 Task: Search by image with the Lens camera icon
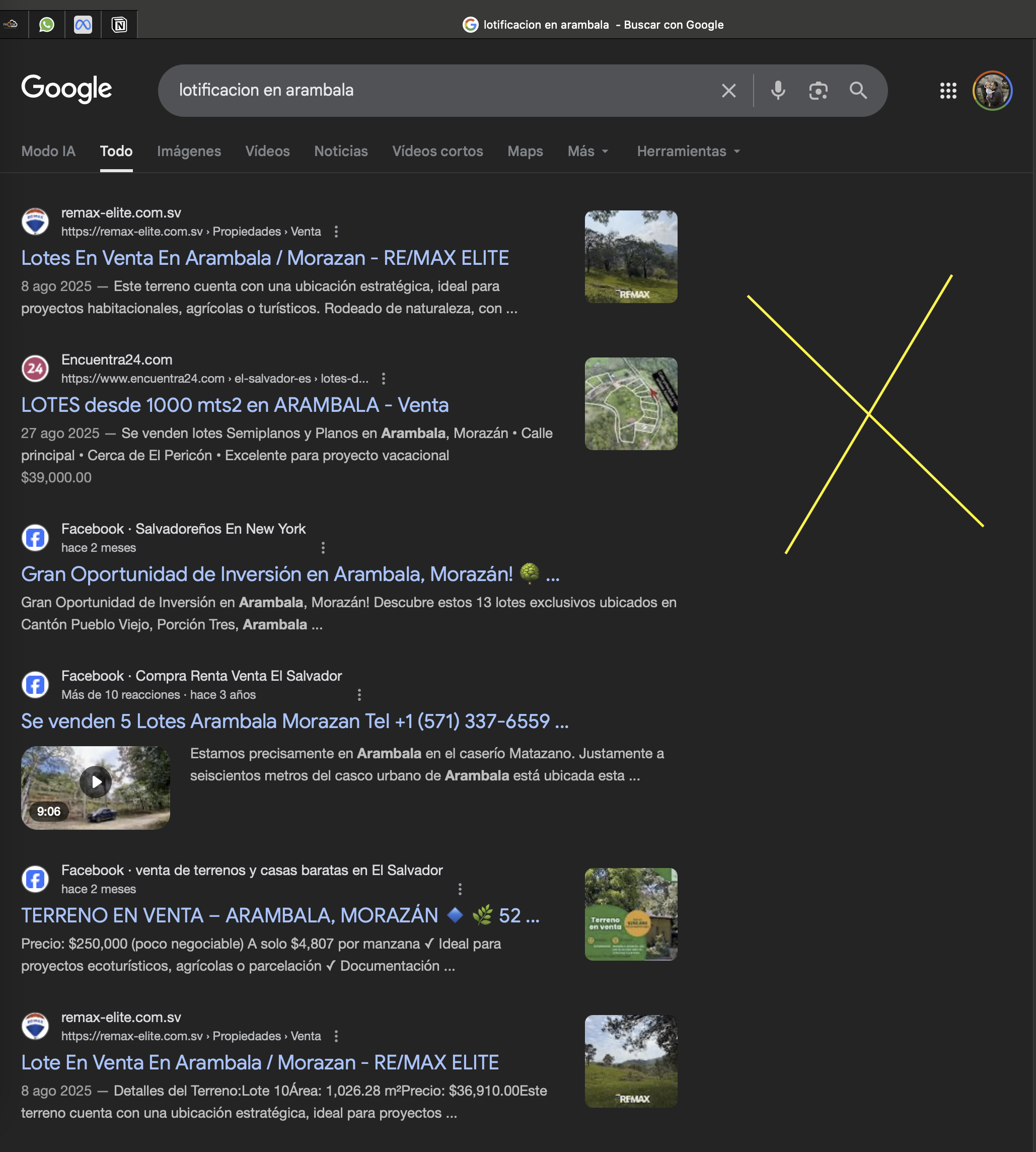pyautogui.click(x=818, y=91)
